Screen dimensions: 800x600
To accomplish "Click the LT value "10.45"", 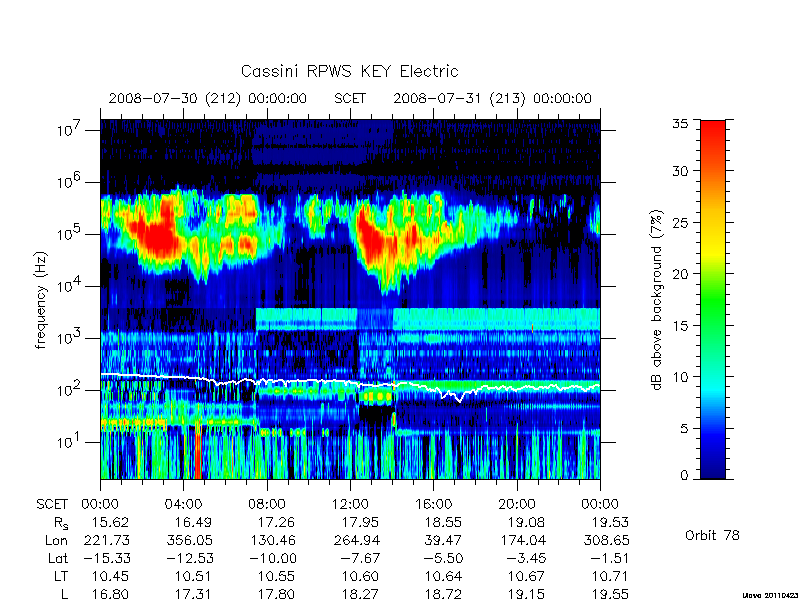I will click(110, 577).
